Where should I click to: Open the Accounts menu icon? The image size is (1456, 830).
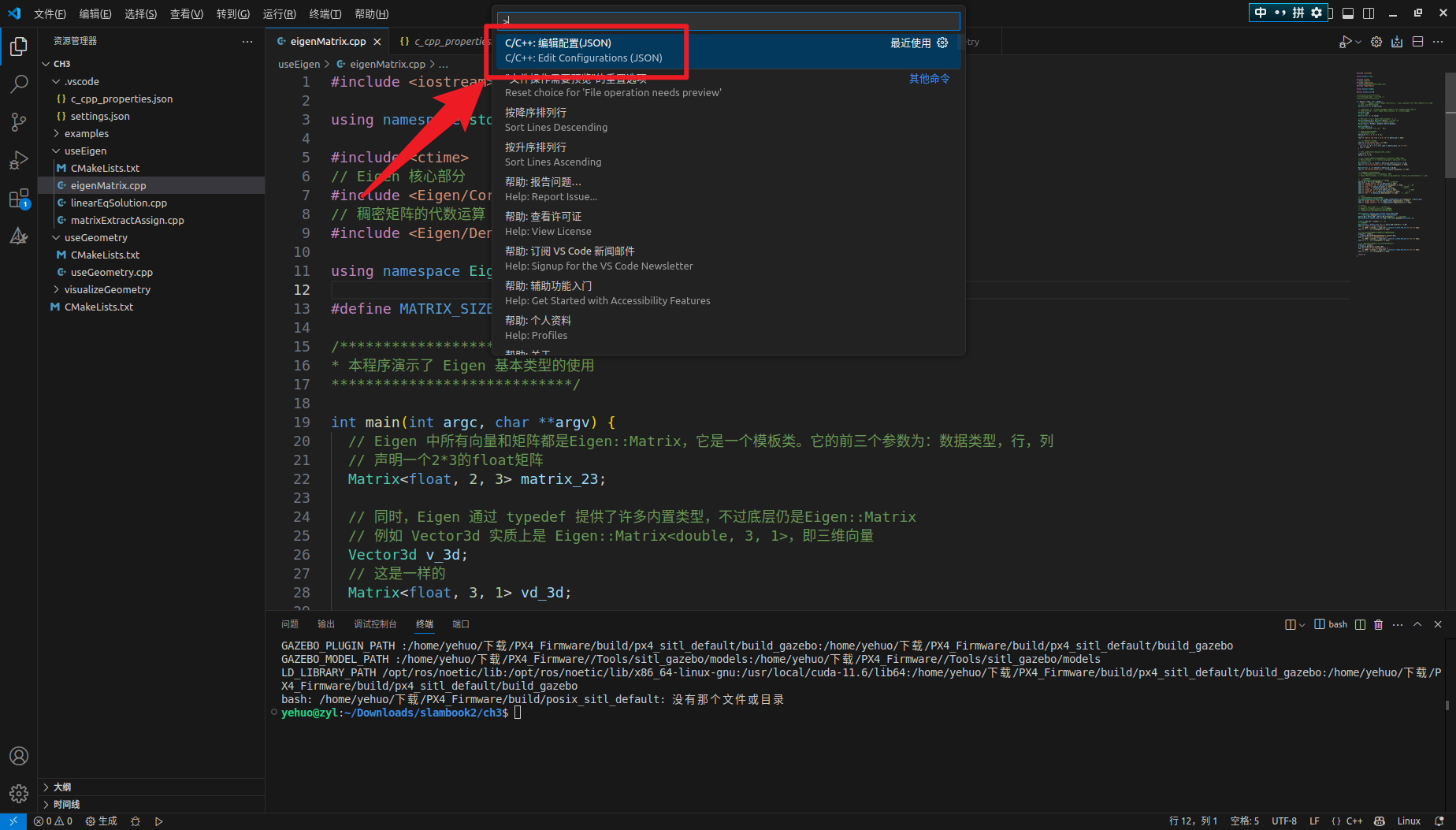coord(19,756)
